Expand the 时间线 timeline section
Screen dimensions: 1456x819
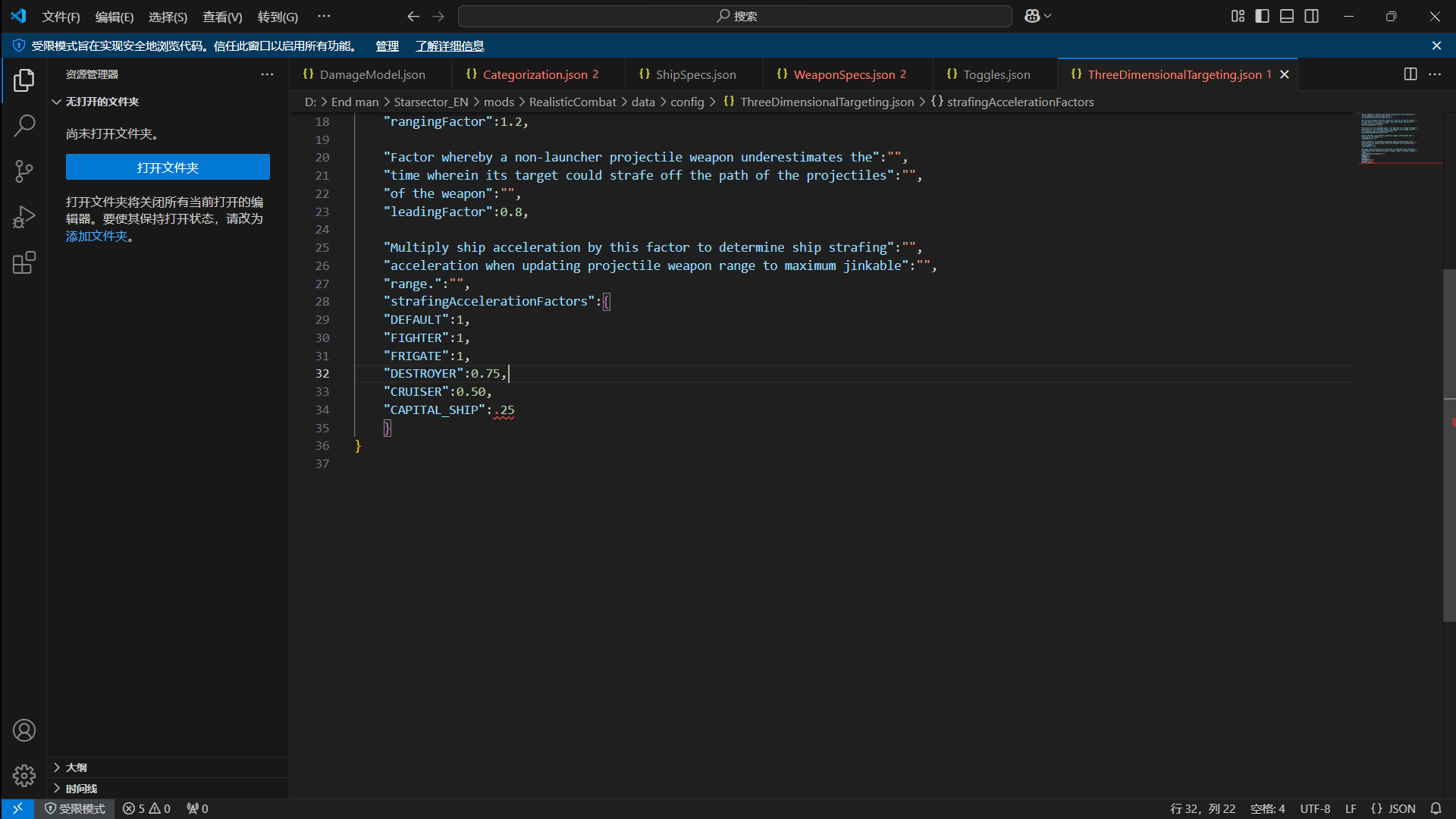coord(80,789)
